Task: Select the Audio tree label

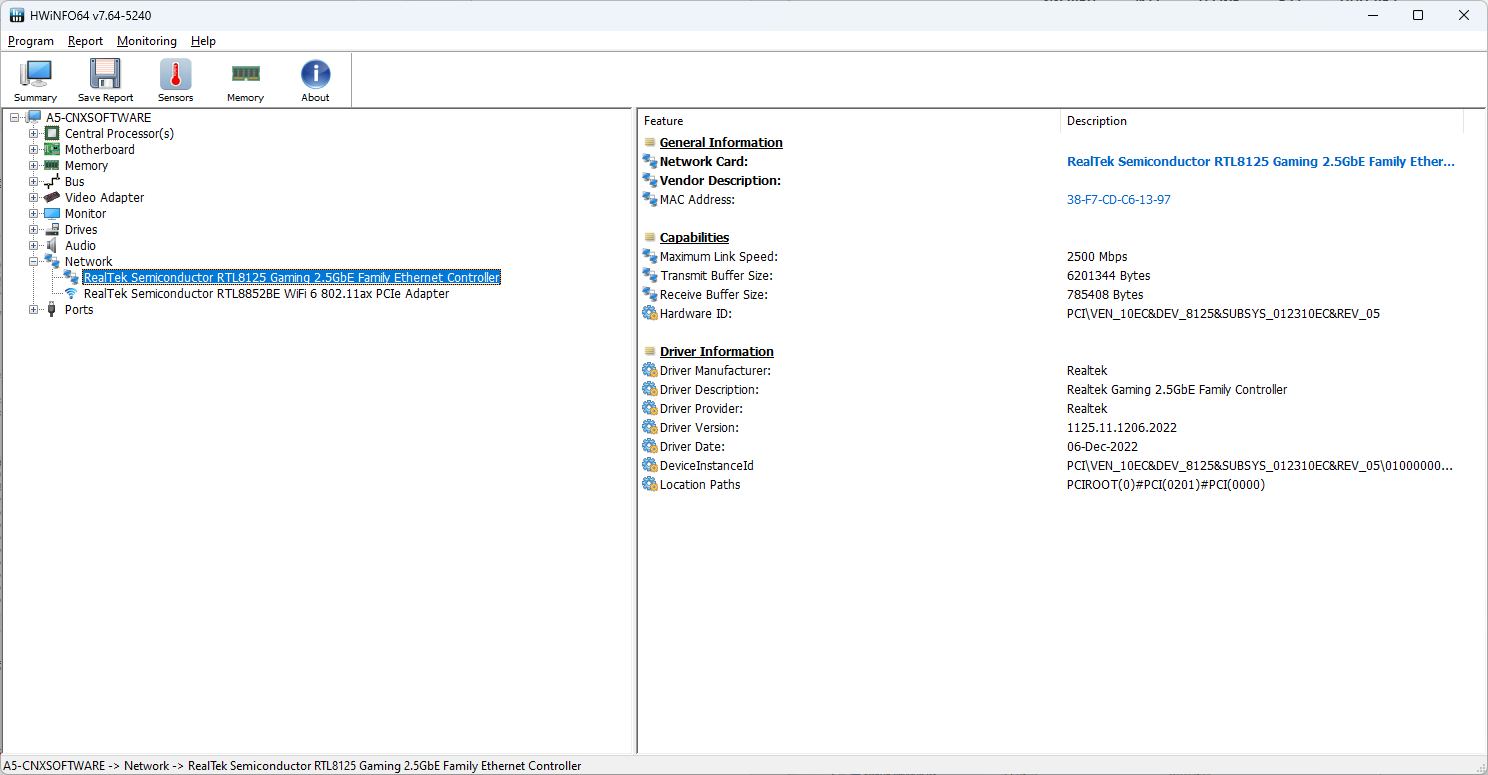Action: tap(80, 245)
